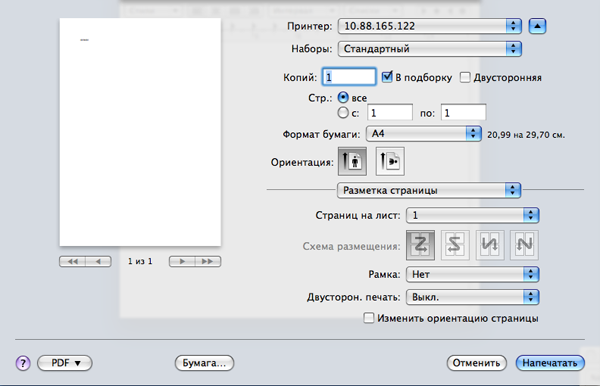Jump to first preview page
This screenshot has width=600, height=386.
72,262
